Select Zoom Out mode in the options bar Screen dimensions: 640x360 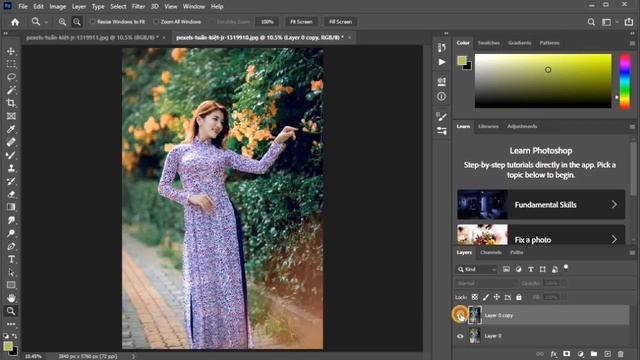pos(77,22)
